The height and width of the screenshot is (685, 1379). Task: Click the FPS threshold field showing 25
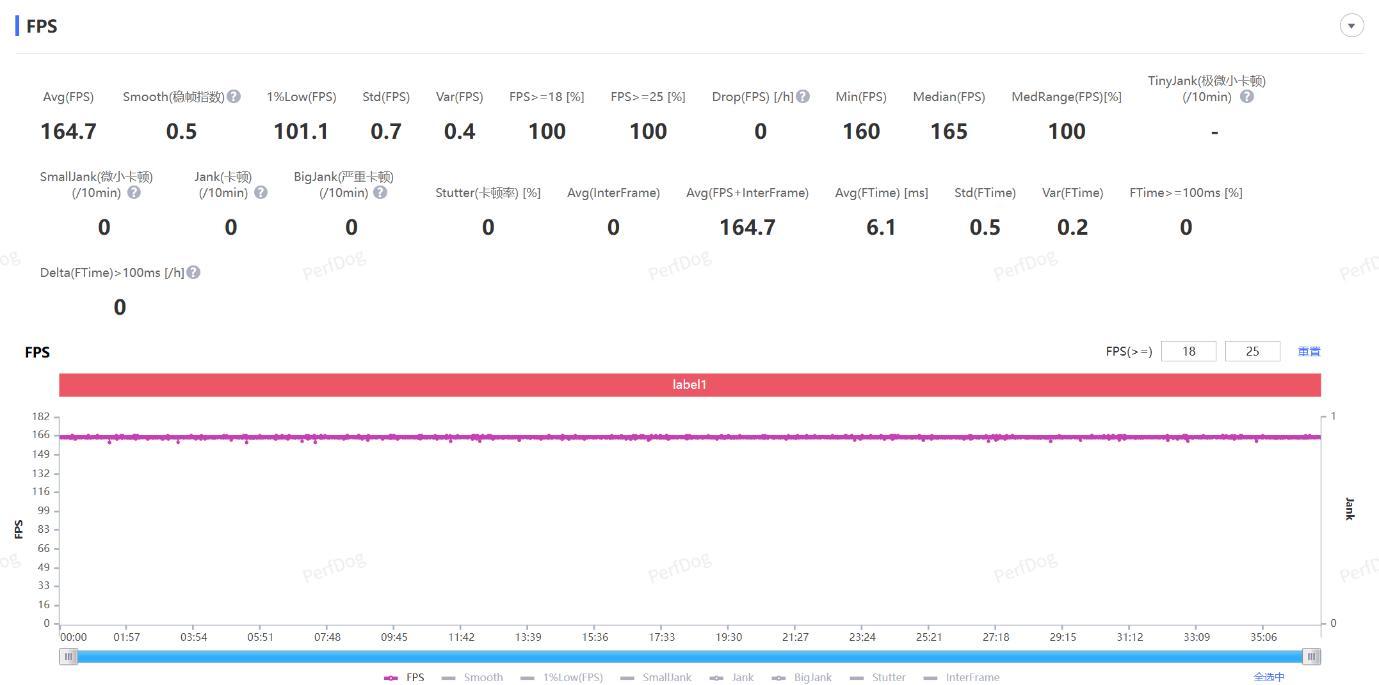(1252, 351)
